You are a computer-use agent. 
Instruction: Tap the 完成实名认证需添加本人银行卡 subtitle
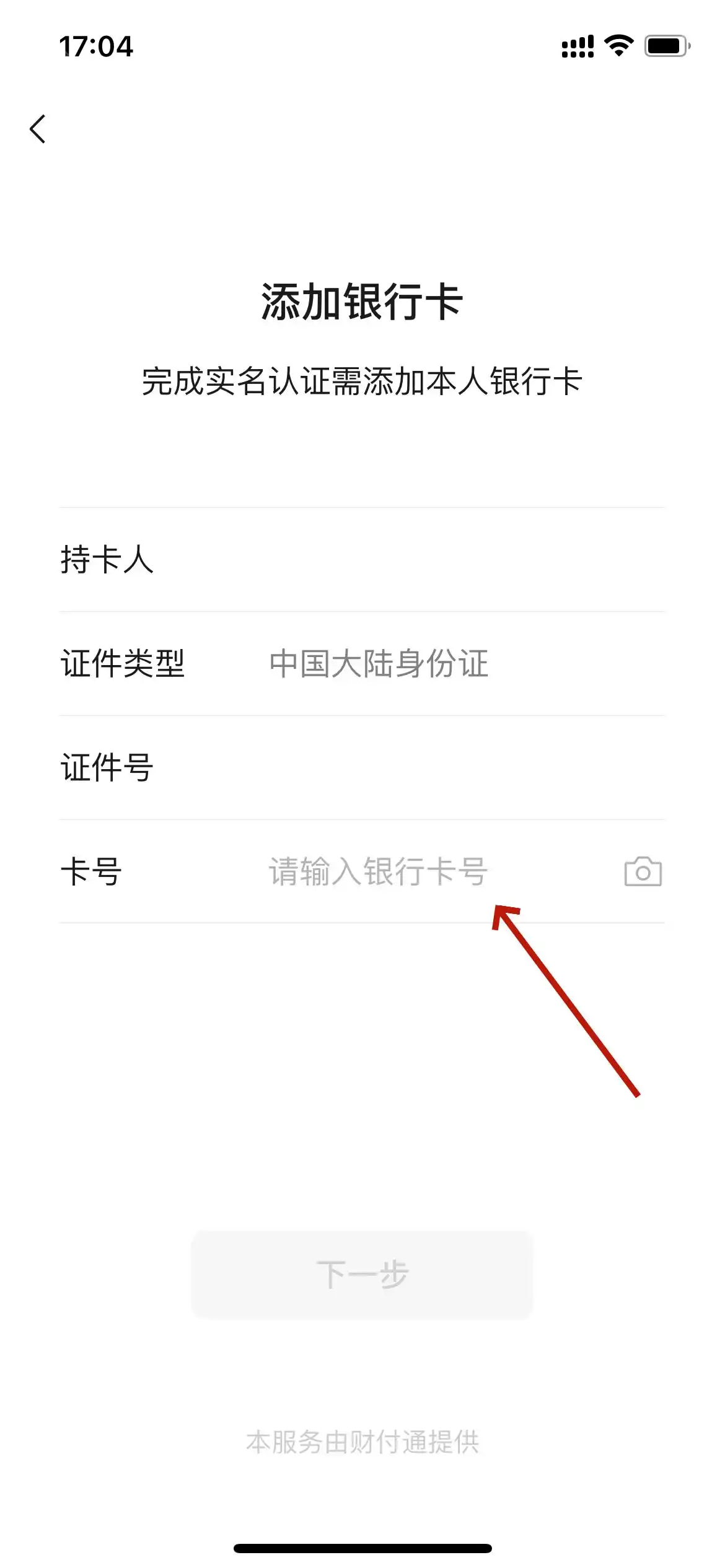(x=362, y=381)
